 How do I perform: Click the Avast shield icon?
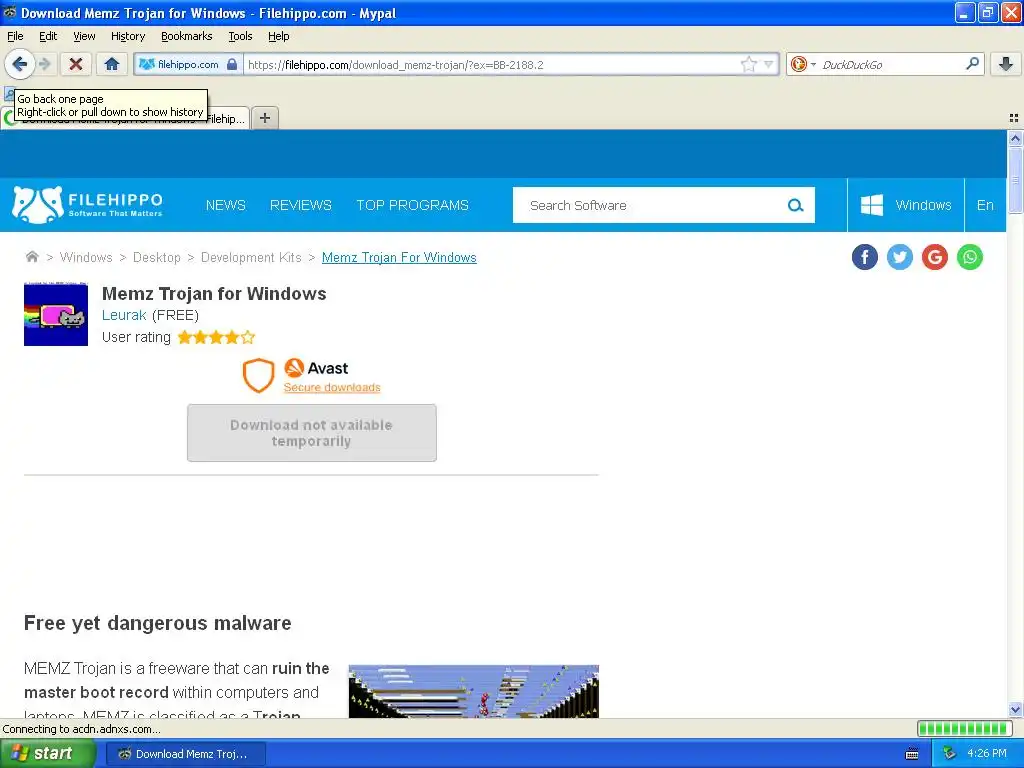pyautogui.click(x=259, y=376)
